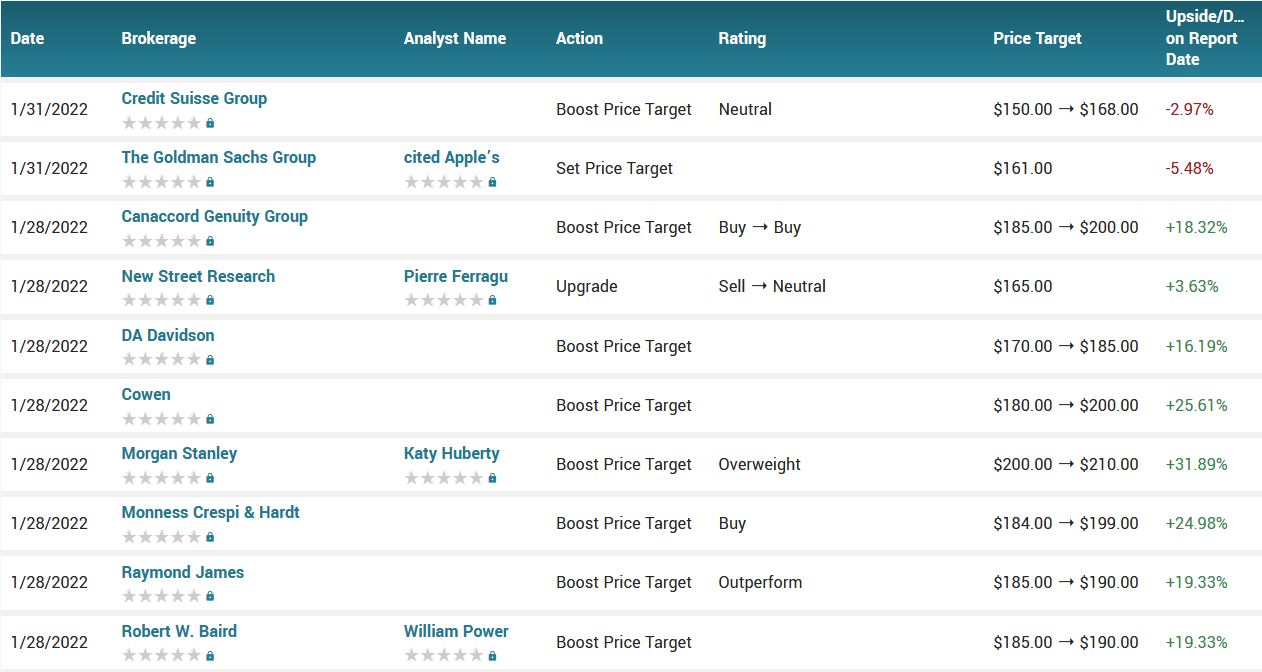Click the star rating under Canaccord Genuity Group
This screenshot has height=672, width=1262.
pyautogui.click(x=161, y=242)
